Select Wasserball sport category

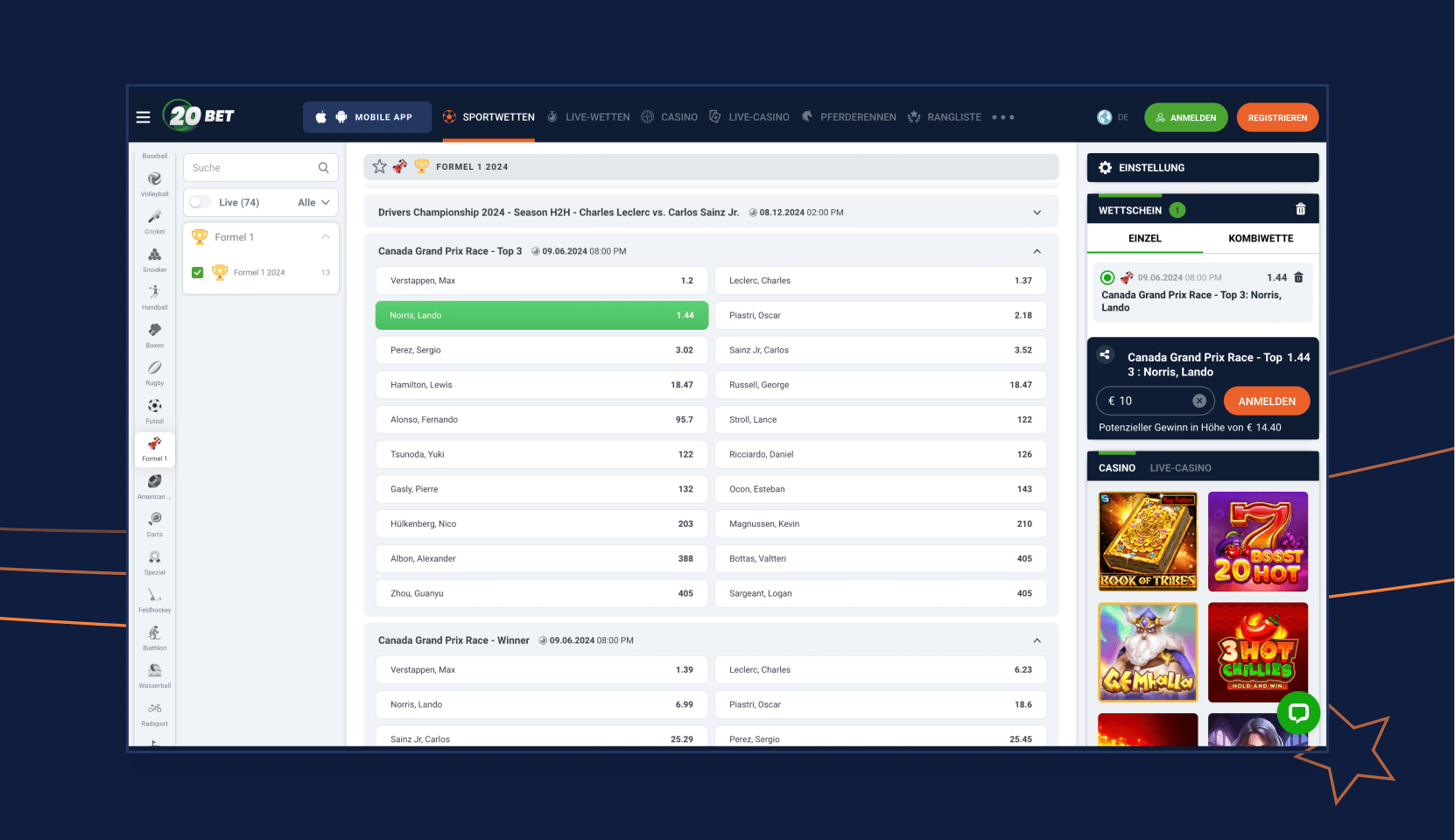point(155,675)
